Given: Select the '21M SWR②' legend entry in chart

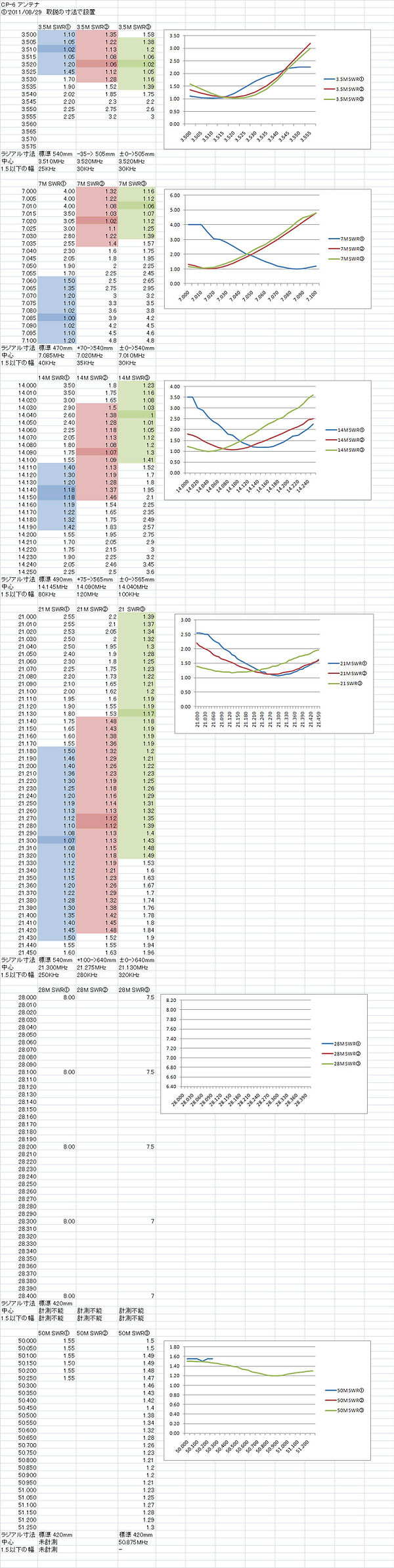Looking at the screenshot, I should tap(349, 673).
